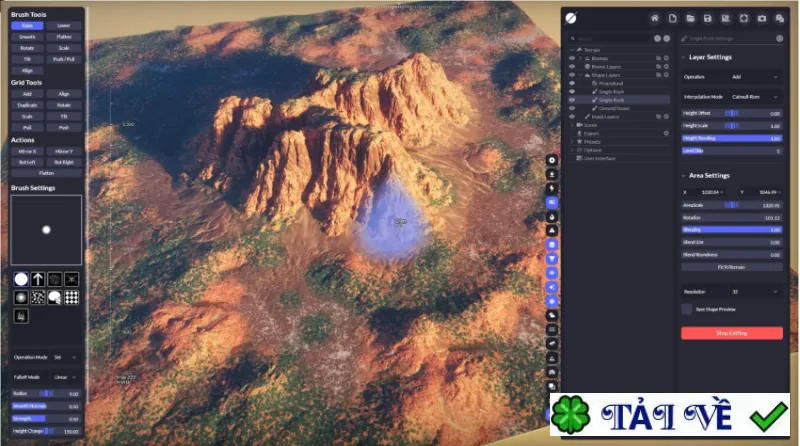The image size is (800, 446).
Task: Click the funnel filter icon in vertical toolbar
Action: (x=552, y=259)
